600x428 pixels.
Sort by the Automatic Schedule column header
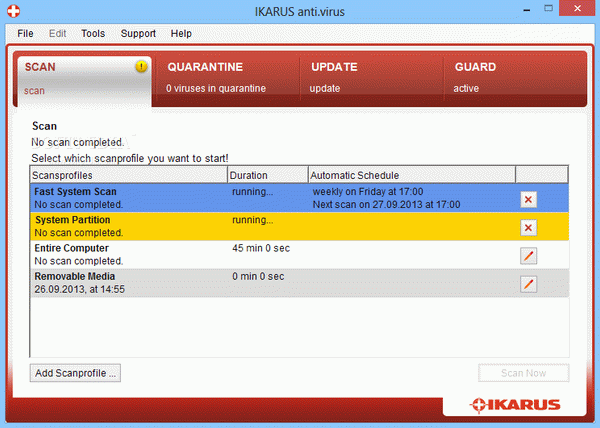[412, 175]
